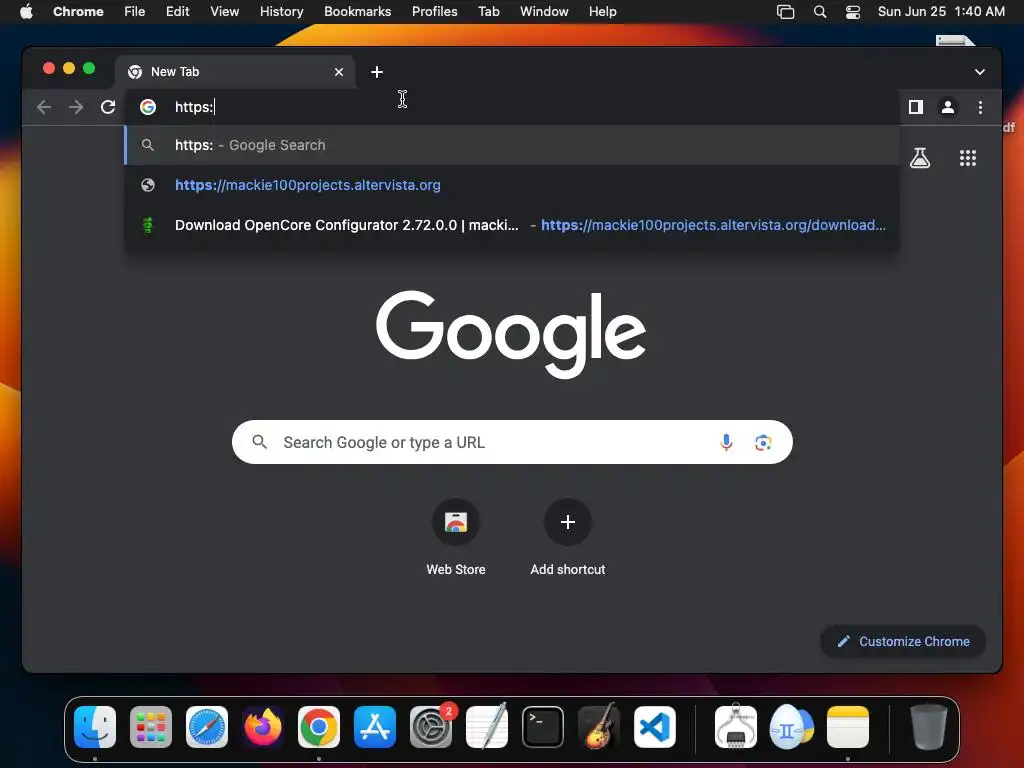
Task: Click the Chrome icon in the Dock
Action: [x=319, y=727]
